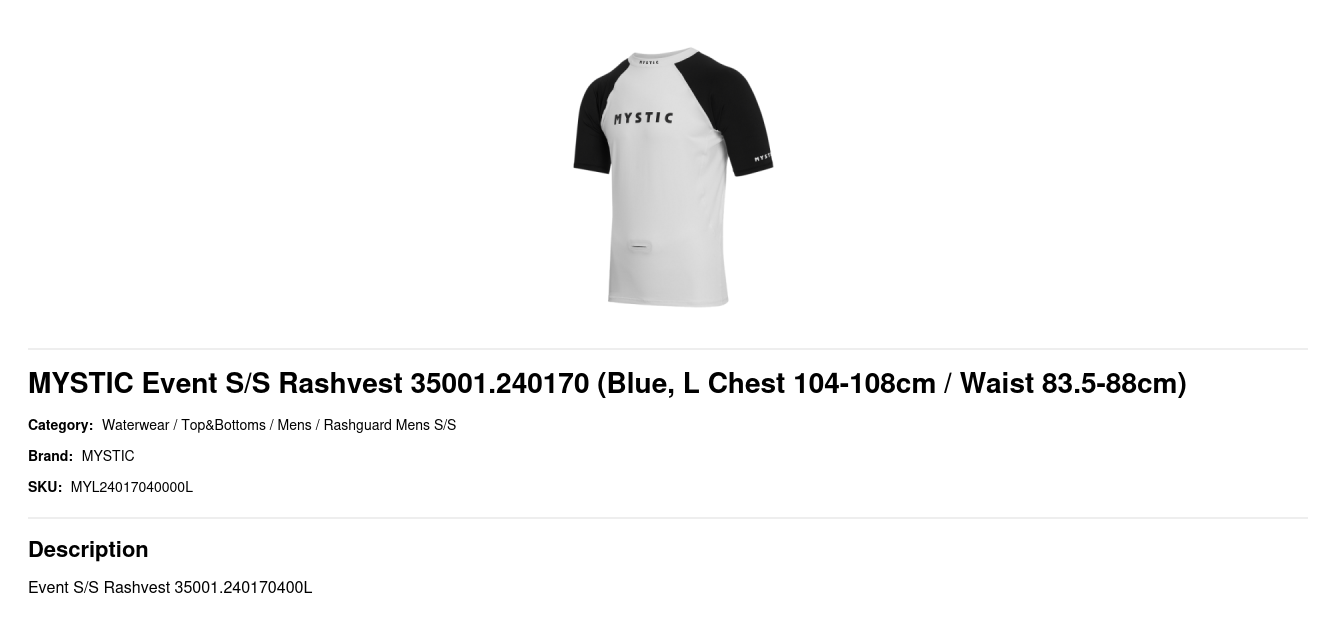Select the SKU code MYL24017040000L

pos(132,487)
